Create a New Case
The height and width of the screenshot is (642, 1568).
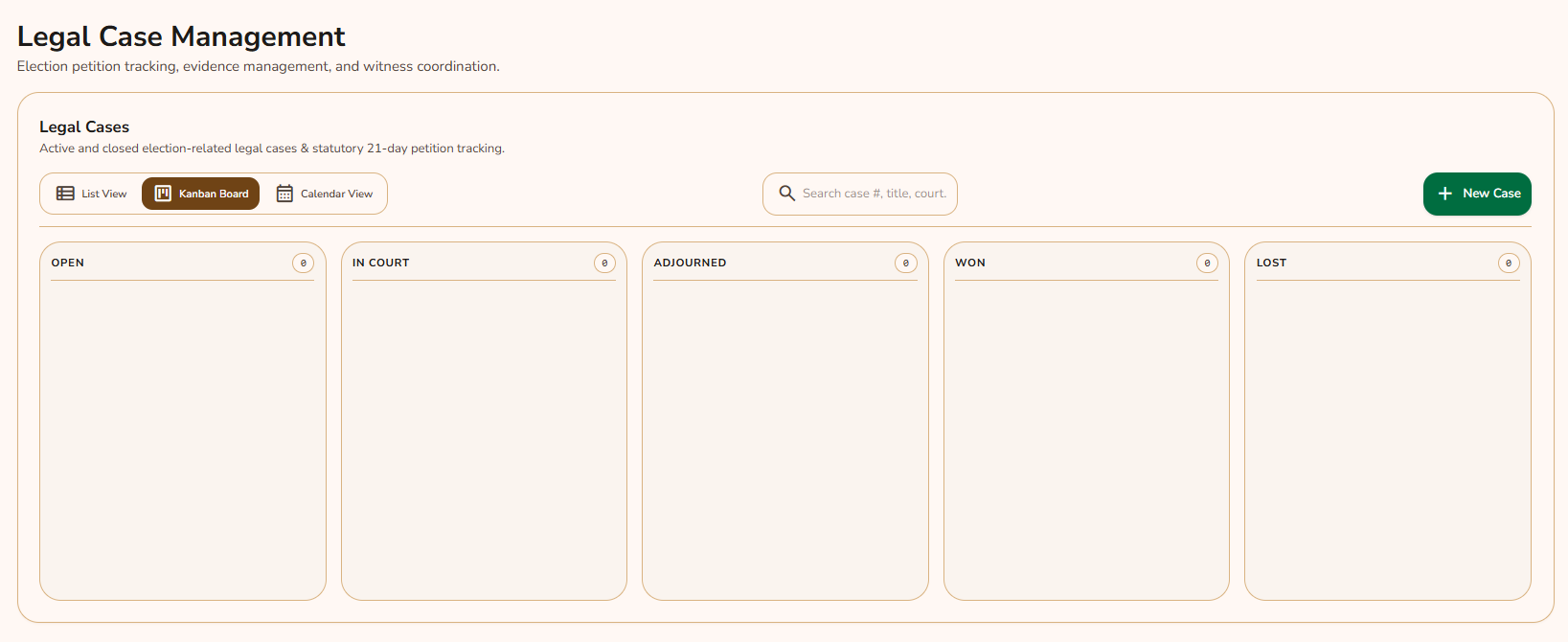(1477, 194)
